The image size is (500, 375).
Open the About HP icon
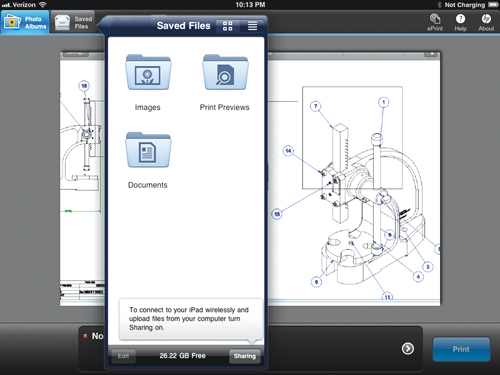click(x=486, y=22)
